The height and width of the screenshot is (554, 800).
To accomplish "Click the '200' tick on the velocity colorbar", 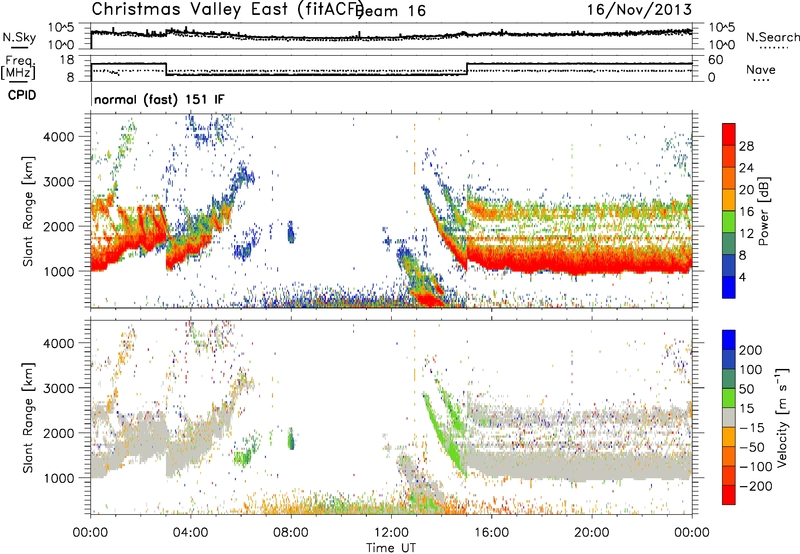I will point(751,350).
